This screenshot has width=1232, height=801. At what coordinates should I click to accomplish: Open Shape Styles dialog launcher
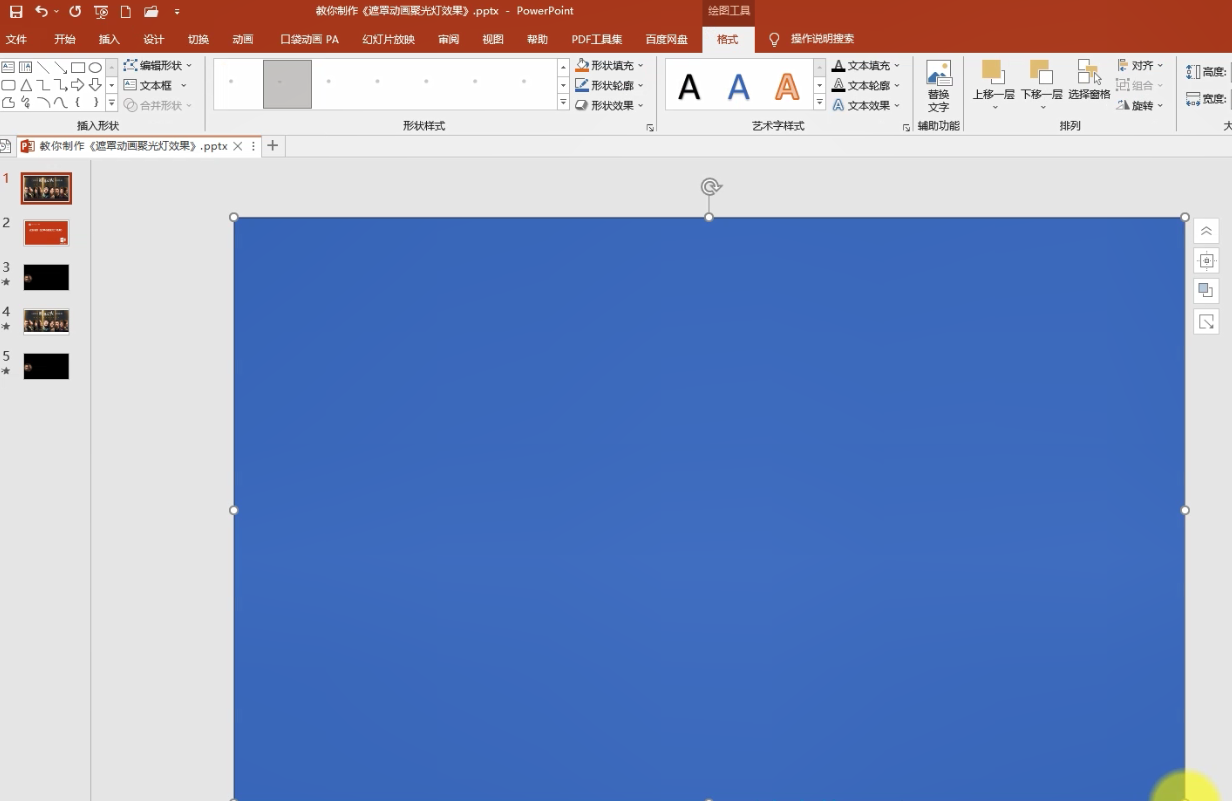[x=650, y=127]
